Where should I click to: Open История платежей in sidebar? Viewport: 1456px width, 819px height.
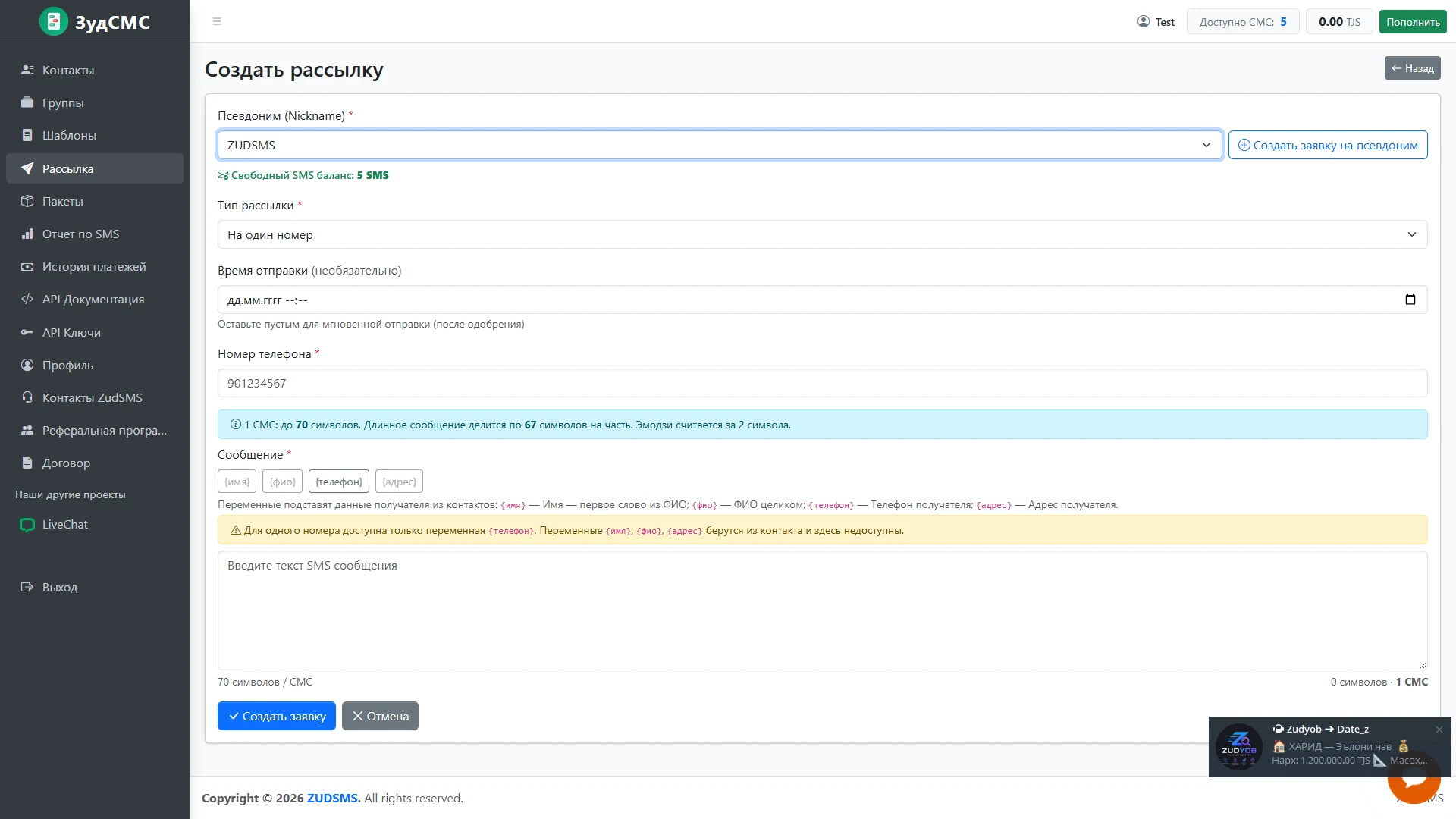95,266
